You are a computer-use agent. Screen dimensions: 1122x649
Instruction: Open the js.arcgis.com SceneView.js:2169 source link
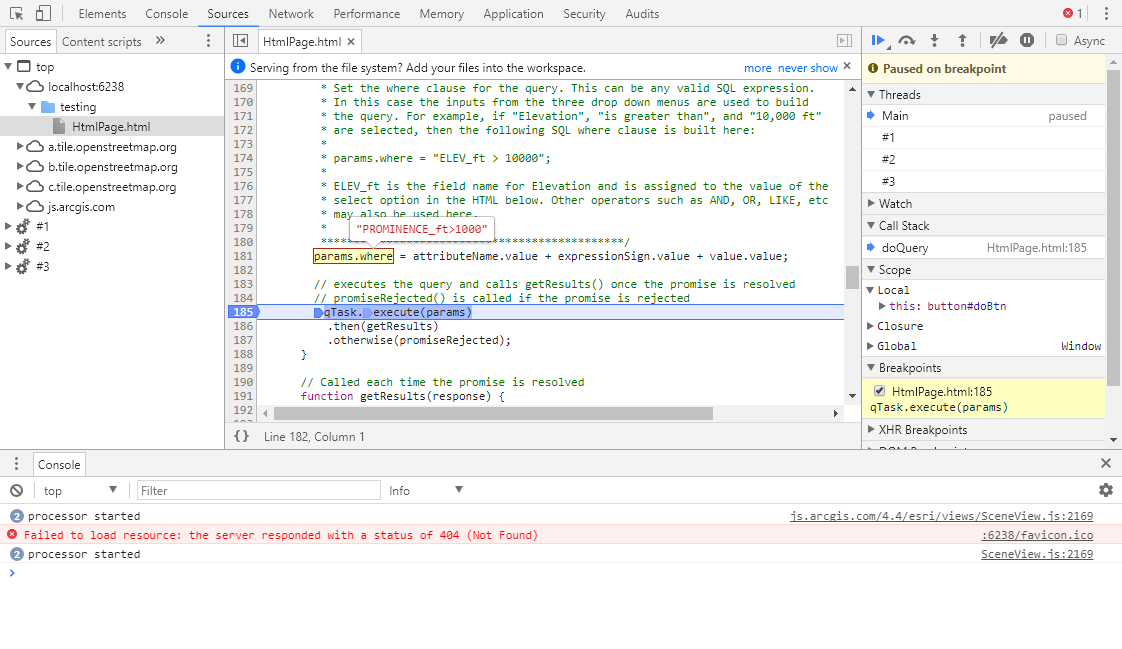[x=942, y=516]
